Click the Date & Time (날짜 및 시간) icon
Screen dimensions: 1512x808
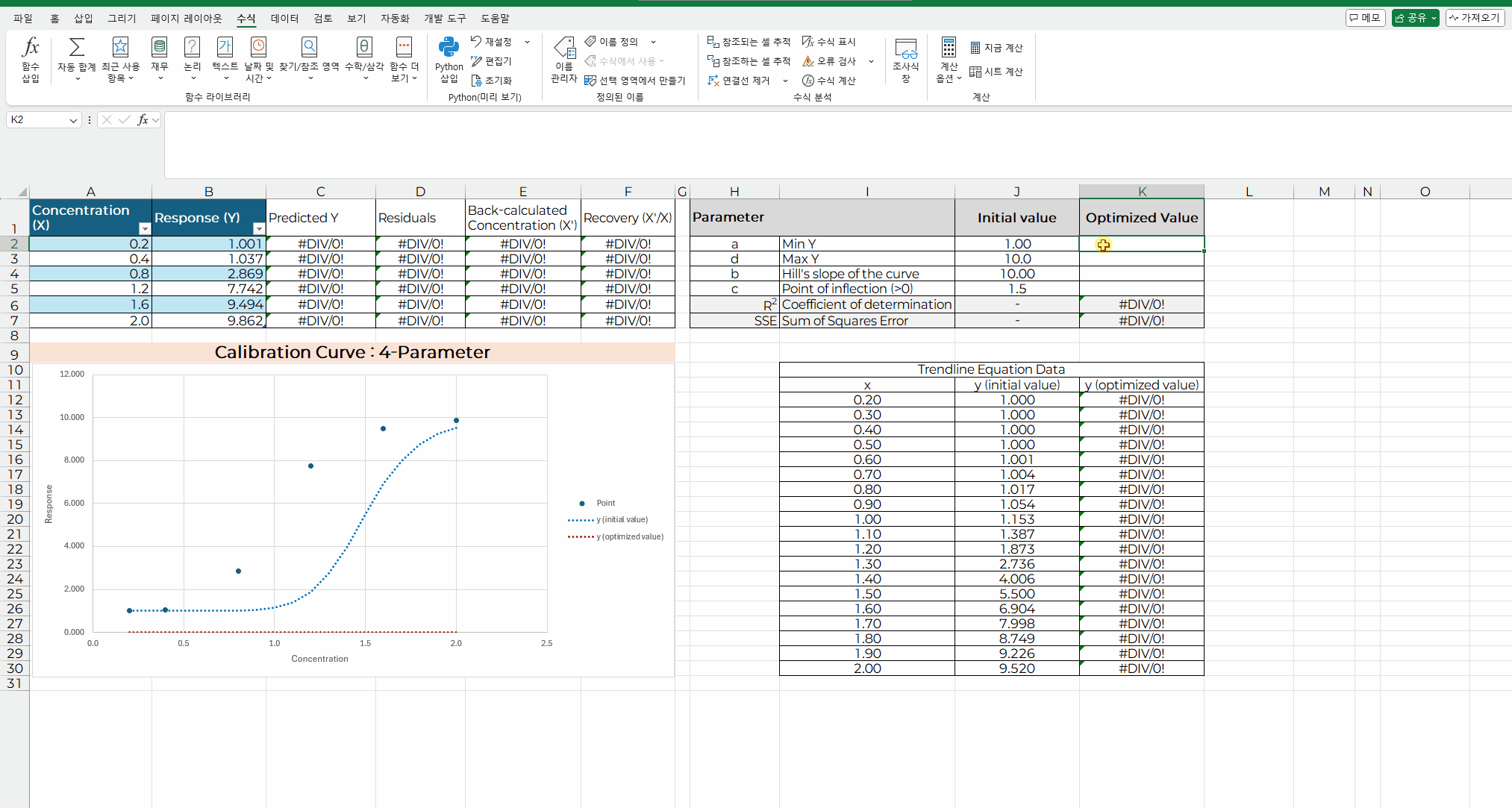coord(258,48)
